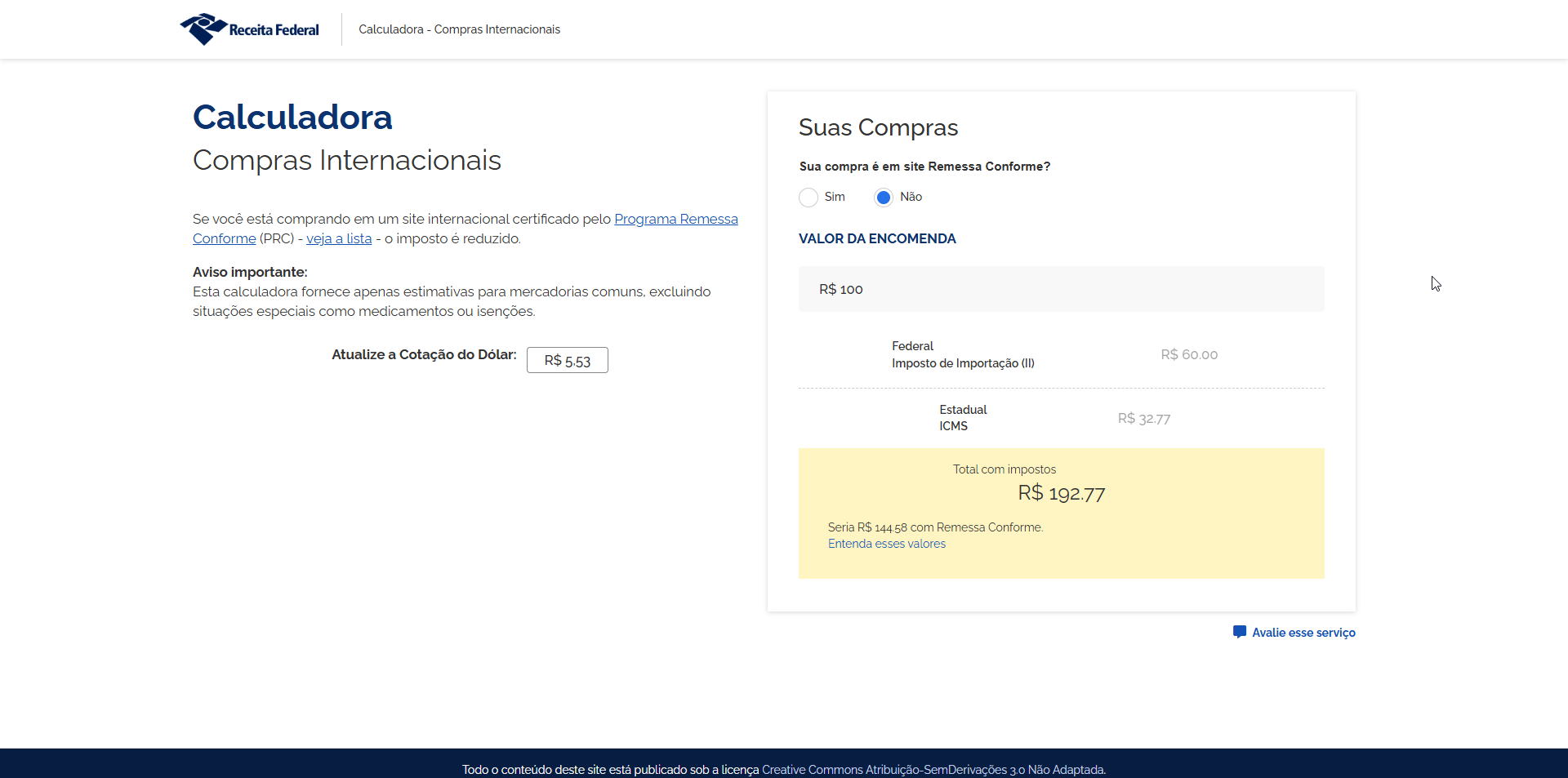This screenshot has width=1568, height=778.
Task: Open the Creative Commons license link in footer
Action: pyautogui.click(x=933, y=770)
